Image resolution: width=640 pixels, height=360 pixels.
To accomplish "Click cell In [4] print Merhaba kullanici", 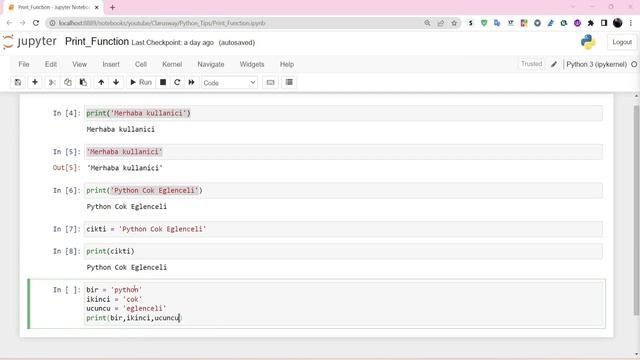I will click(x=343, y=113).
